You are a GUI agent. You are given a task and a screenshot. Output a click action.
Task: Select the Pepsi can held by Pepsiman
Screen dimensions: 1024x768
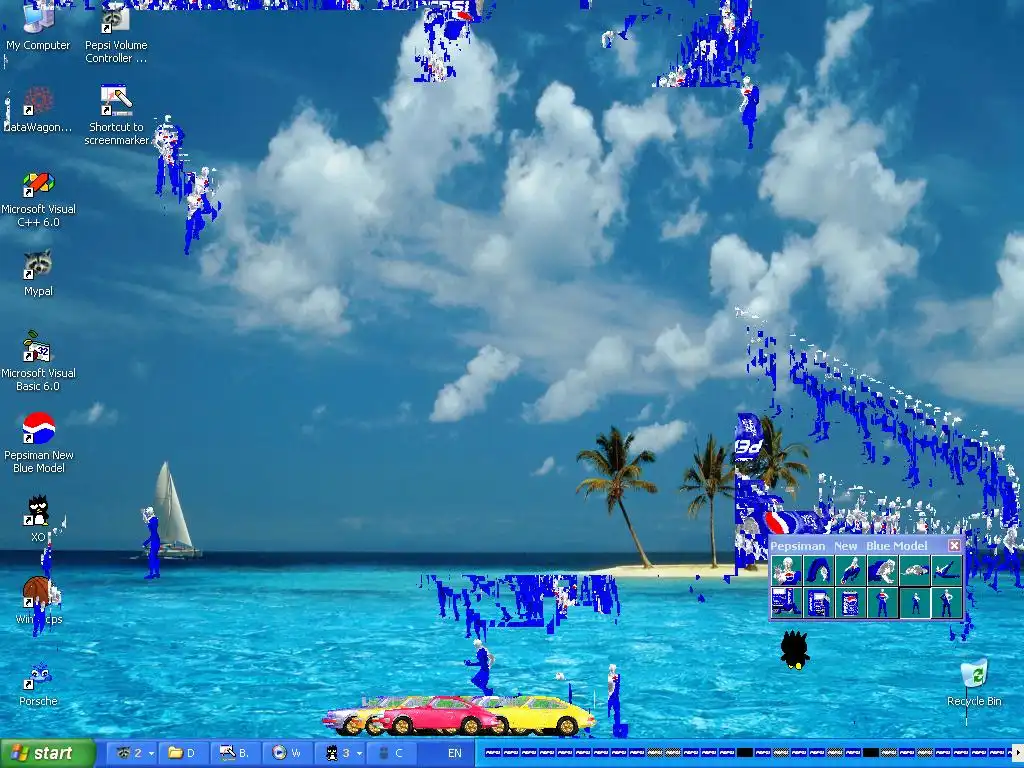(x=818, y=602)
